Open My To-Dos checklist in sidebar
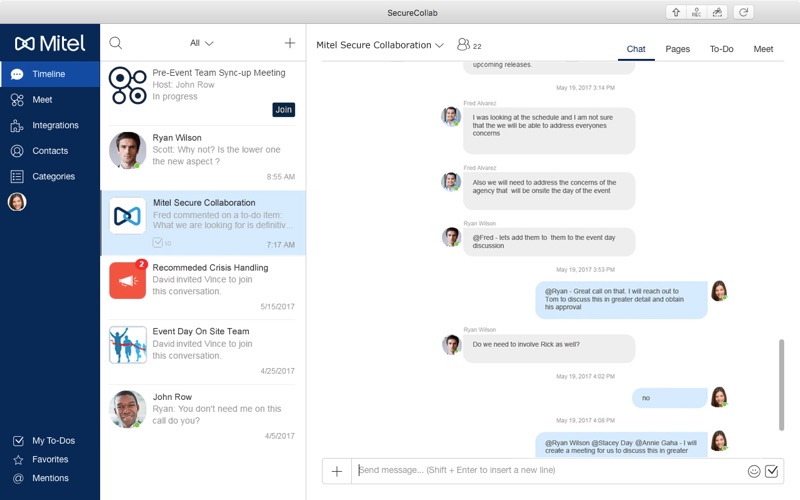This screenshot has height=500, width=800. [x=50, y=440]
